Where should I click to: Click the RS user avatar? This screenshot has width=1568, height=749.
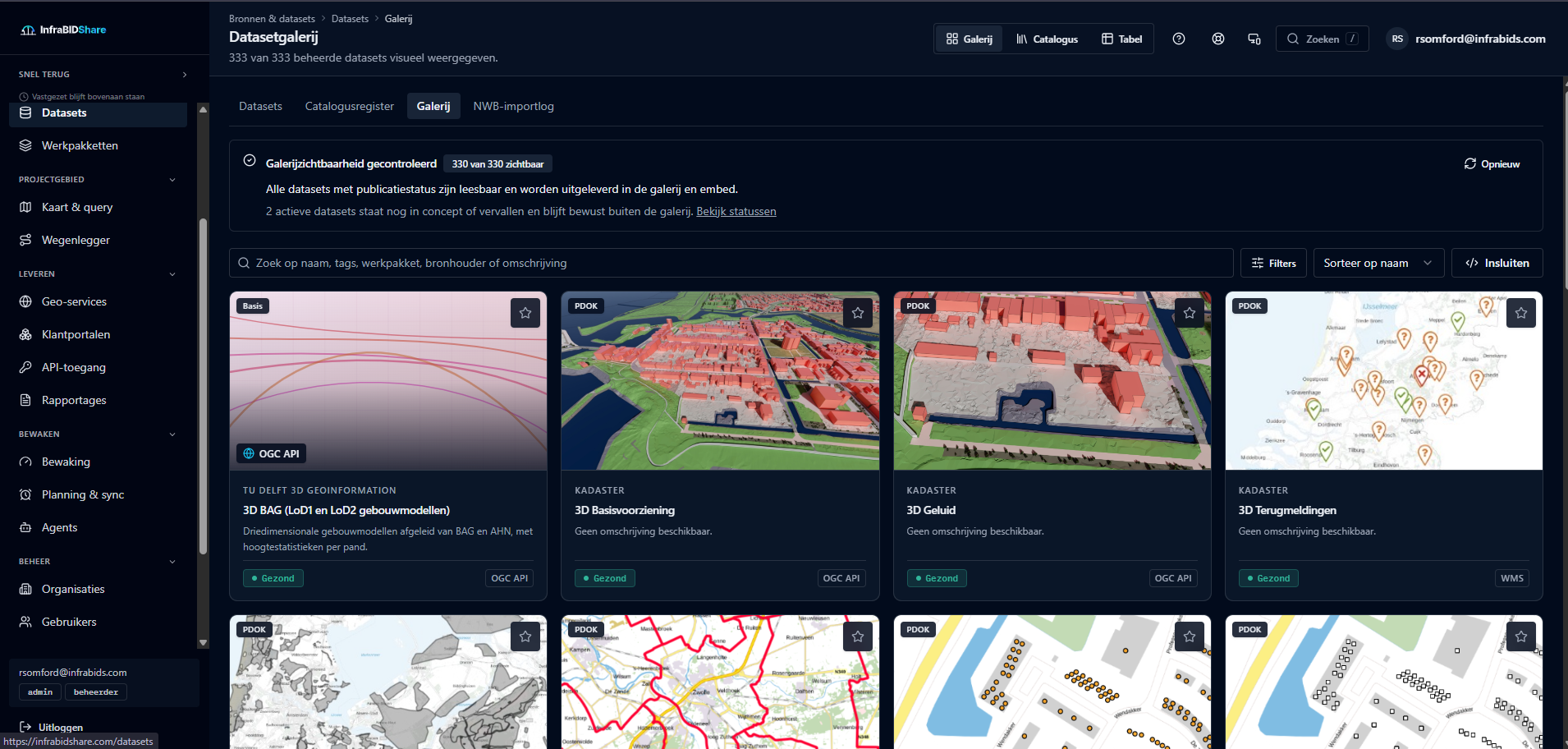coord(1397,39)
